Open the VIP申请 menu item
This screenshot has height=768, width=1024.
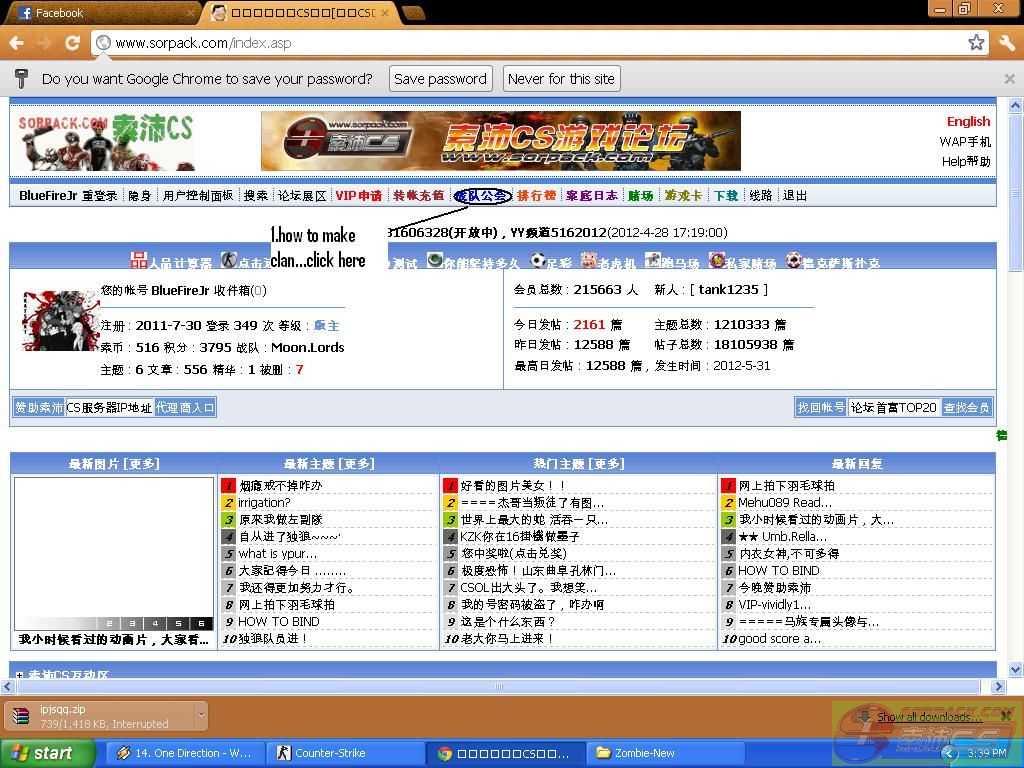(358, 196)
